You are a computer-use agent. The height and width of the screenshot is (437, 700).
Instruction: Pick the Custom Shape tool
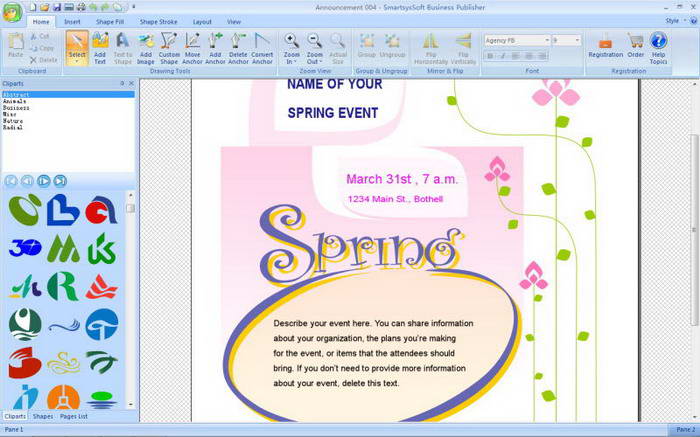point(169,48)
